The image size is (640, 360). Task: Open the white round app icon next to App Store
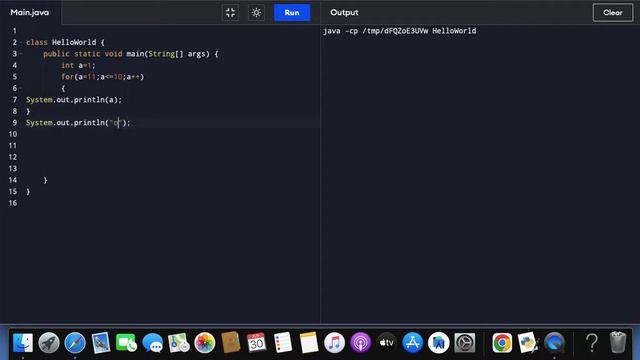coord(439,342)
